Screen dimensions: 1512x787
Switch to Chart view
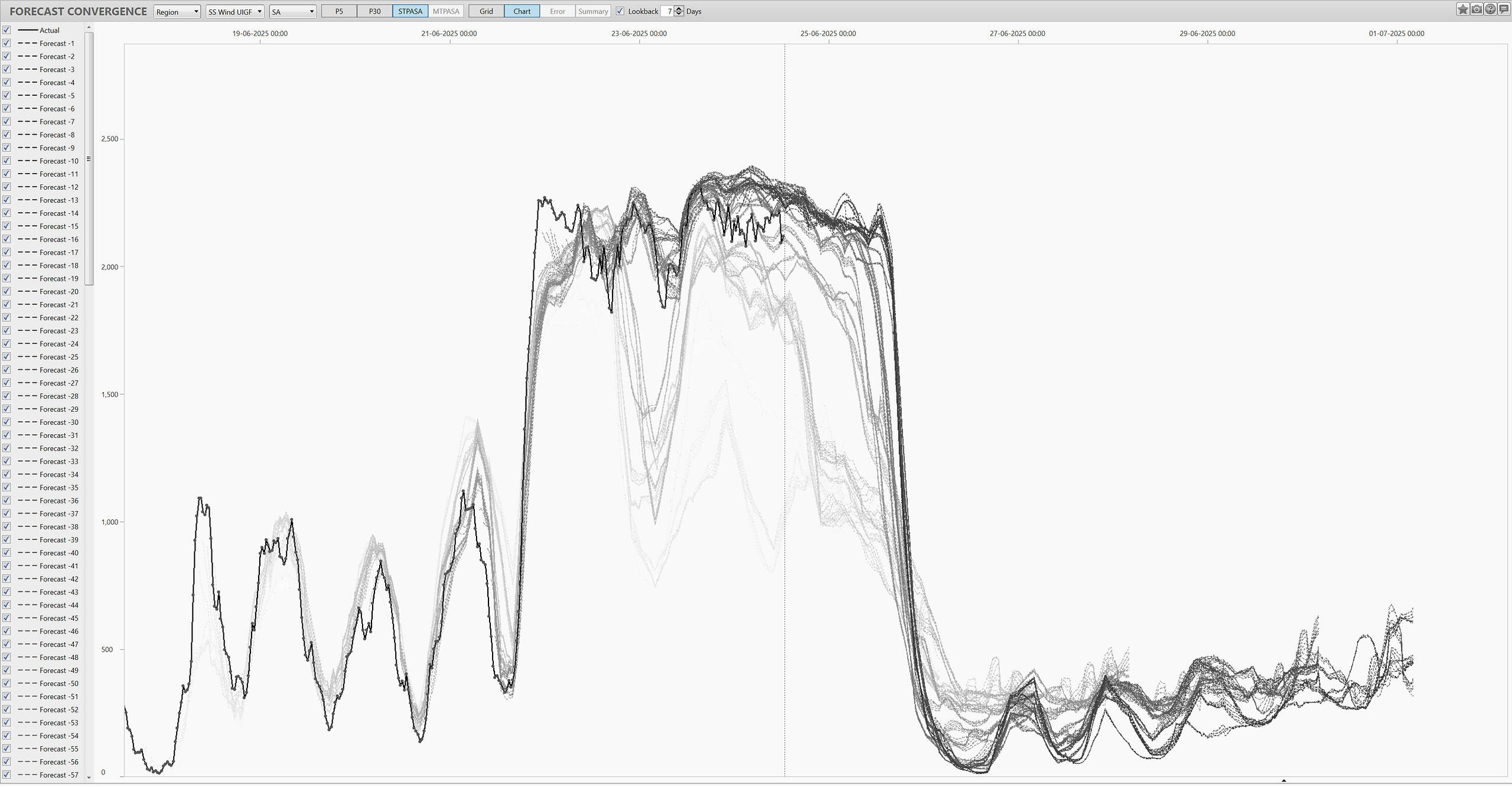coord(522,11)
